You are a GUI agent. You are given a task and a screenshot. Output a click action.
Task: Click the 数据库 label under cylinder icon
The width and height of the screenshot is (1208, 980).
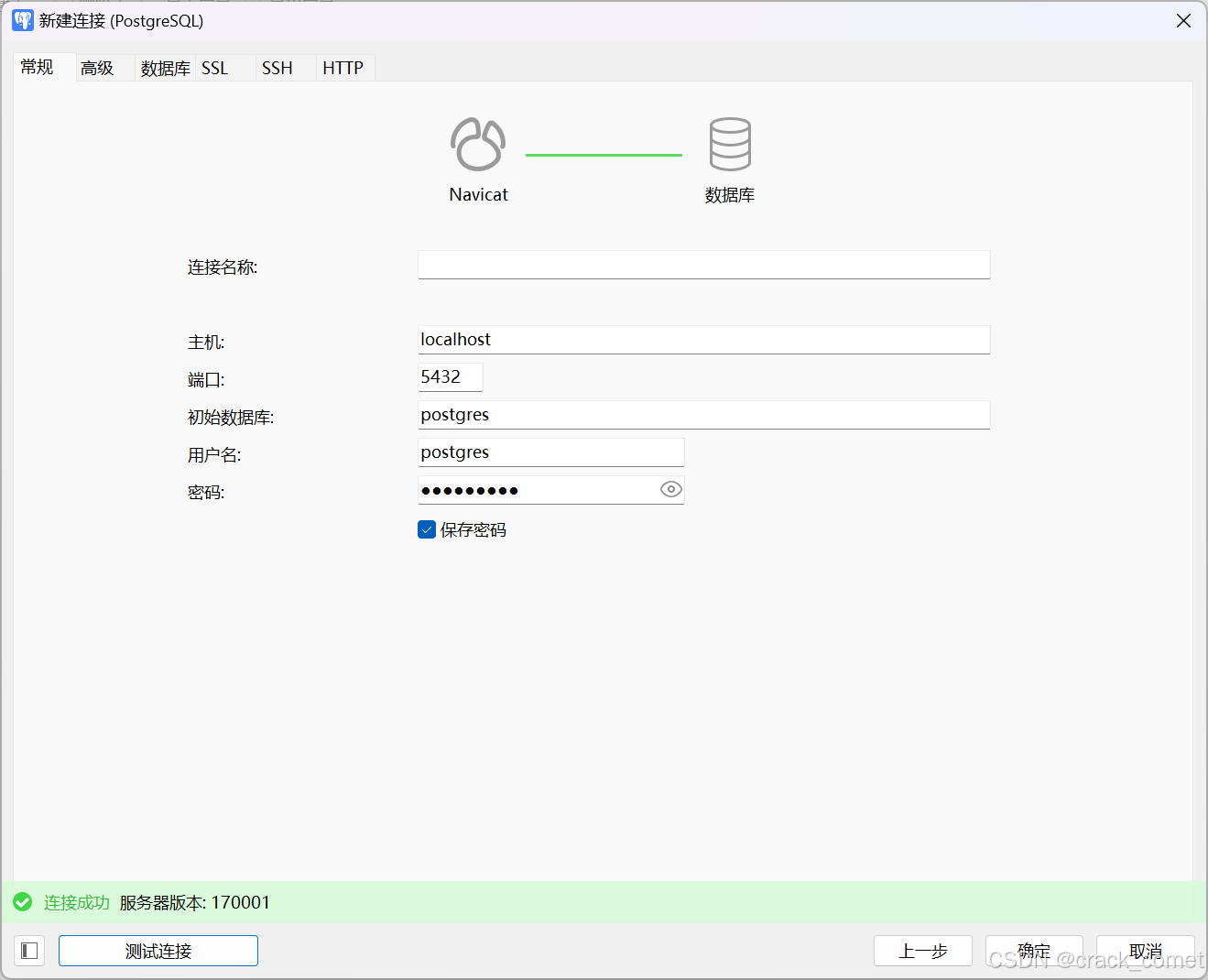pyautogui.click(x=730, y=195)
